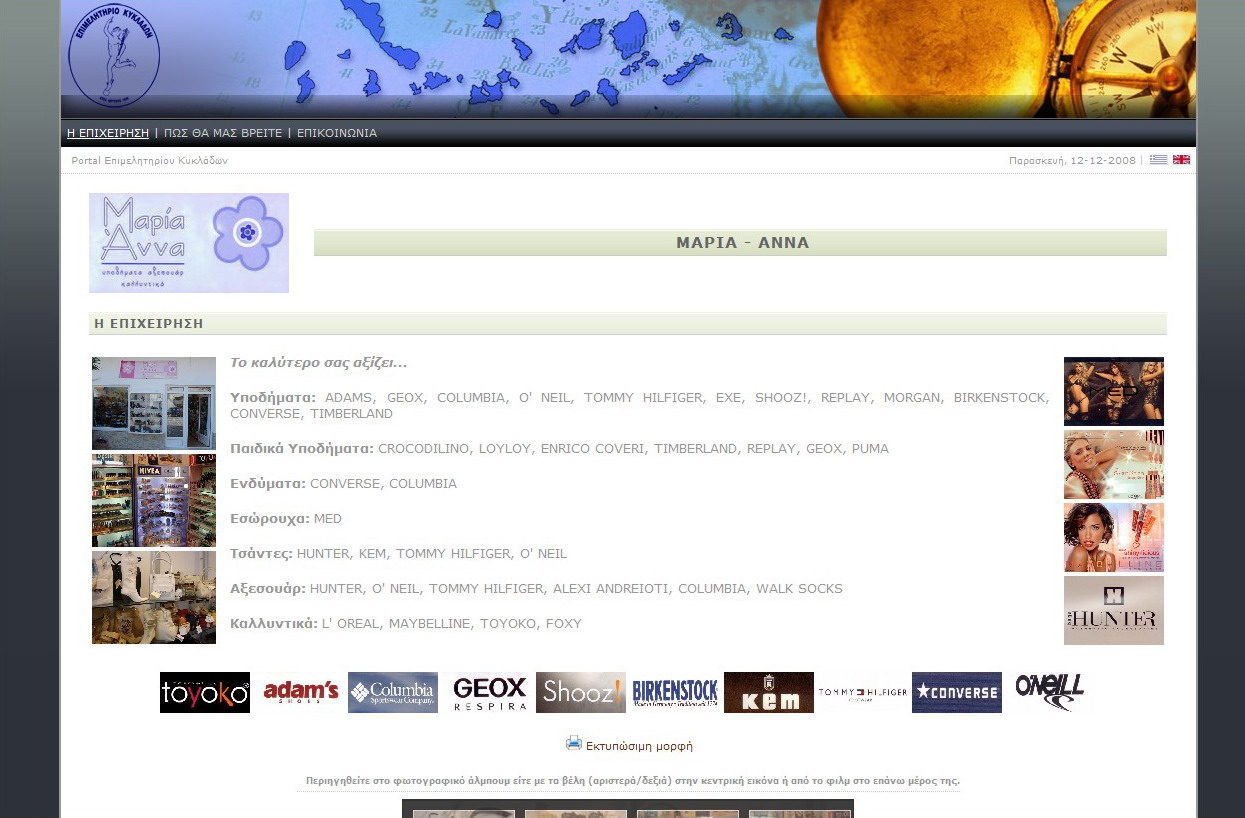Open the Hunter advertisement image
This screenshot has width=1245, height=818.
1114,610
